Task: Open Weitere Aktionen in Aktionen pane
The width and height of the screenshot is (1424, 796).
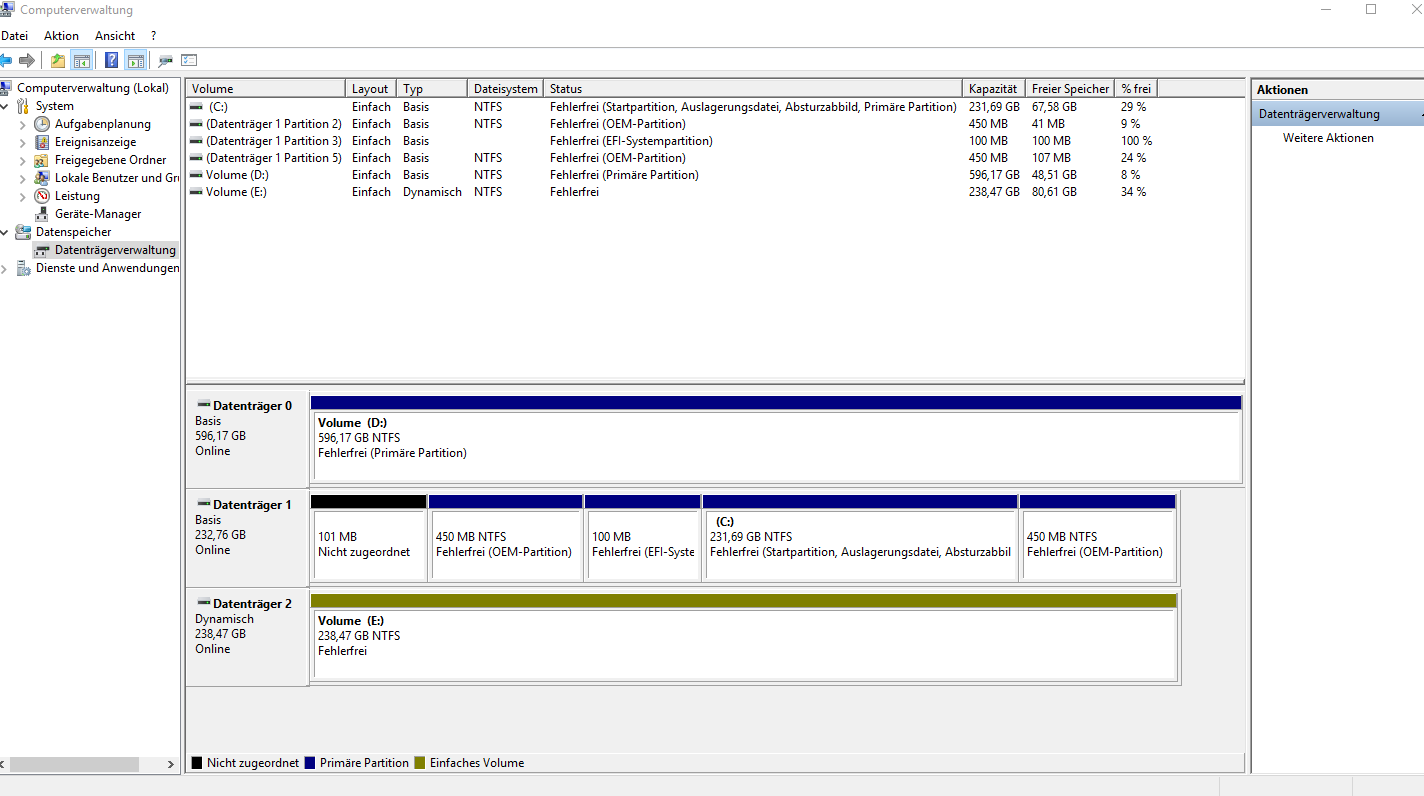Action: [x=1328, y=138]
